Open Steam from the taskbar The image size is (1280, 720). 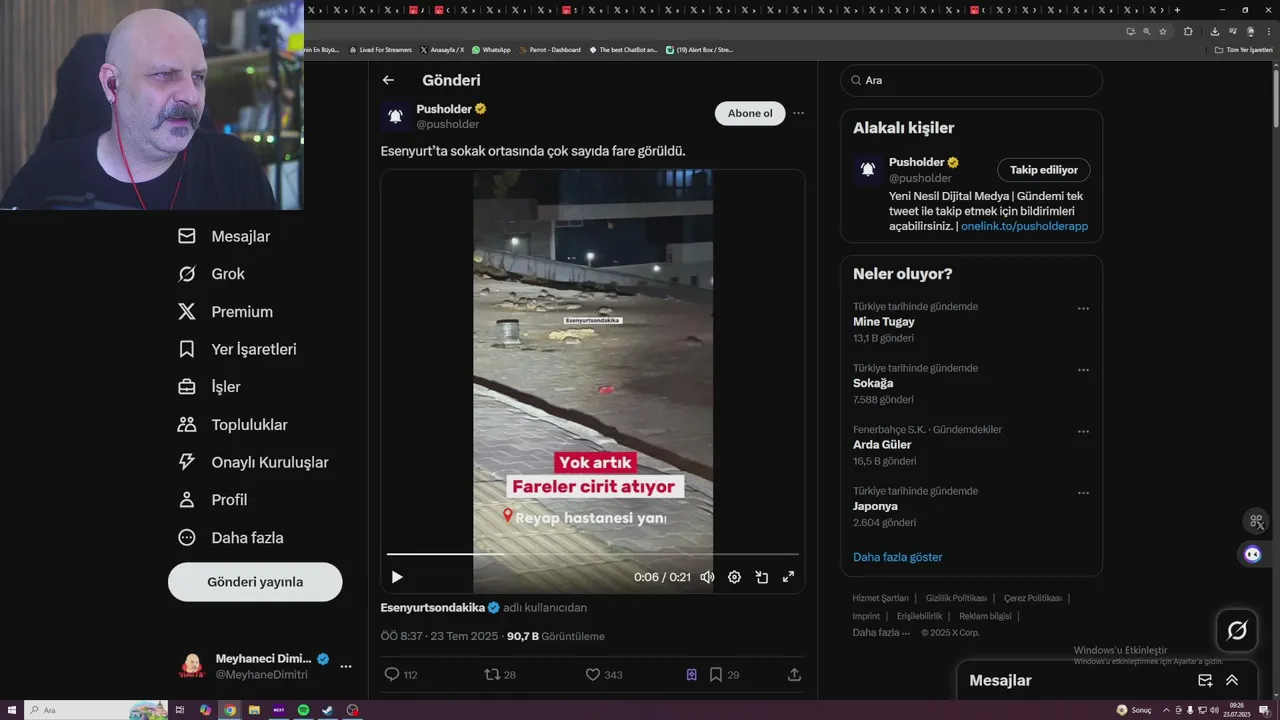(328, 710)
